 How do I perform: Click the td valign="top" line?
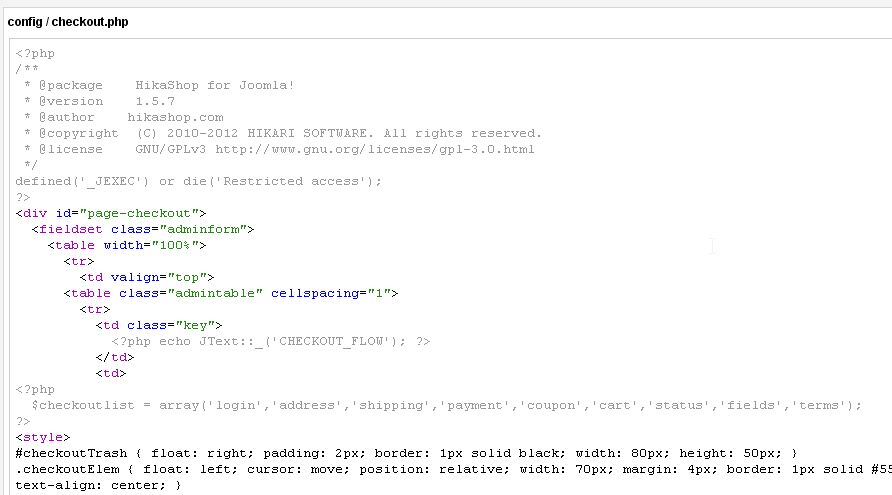(x=147, y=277)
